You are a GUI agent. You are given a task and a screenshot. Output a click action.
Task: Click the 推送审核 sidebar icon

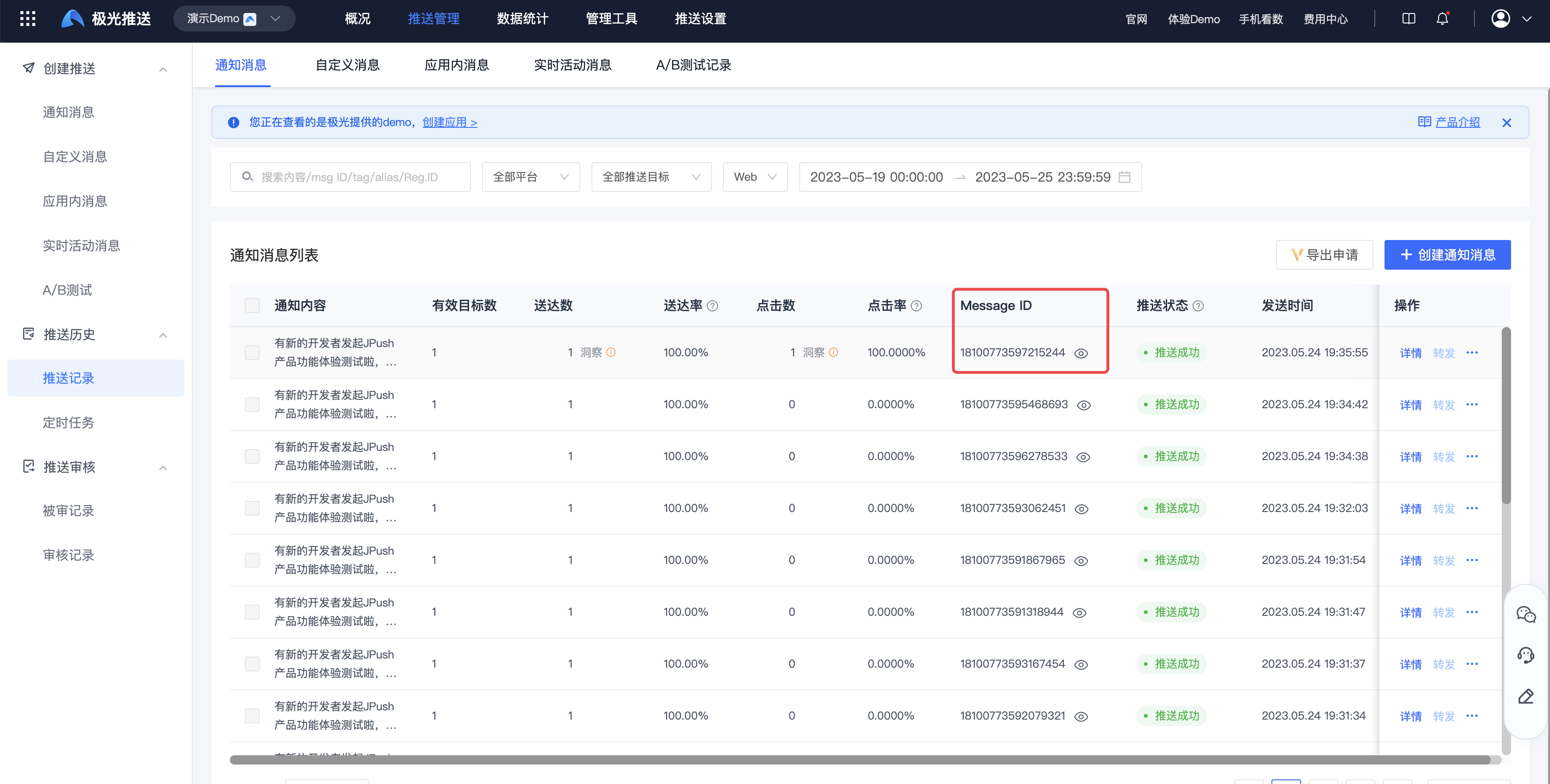coord(28,466)
